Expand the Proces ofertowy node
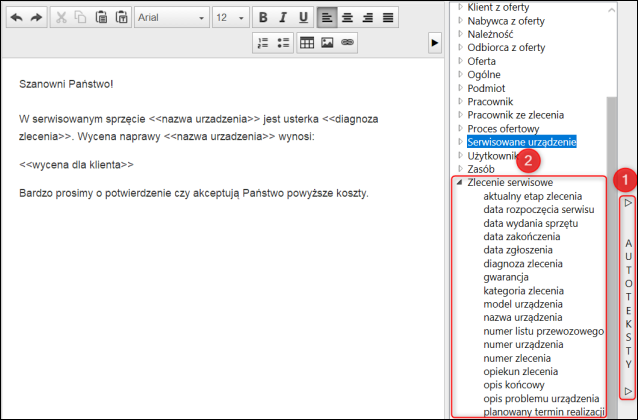 (461, 128)
